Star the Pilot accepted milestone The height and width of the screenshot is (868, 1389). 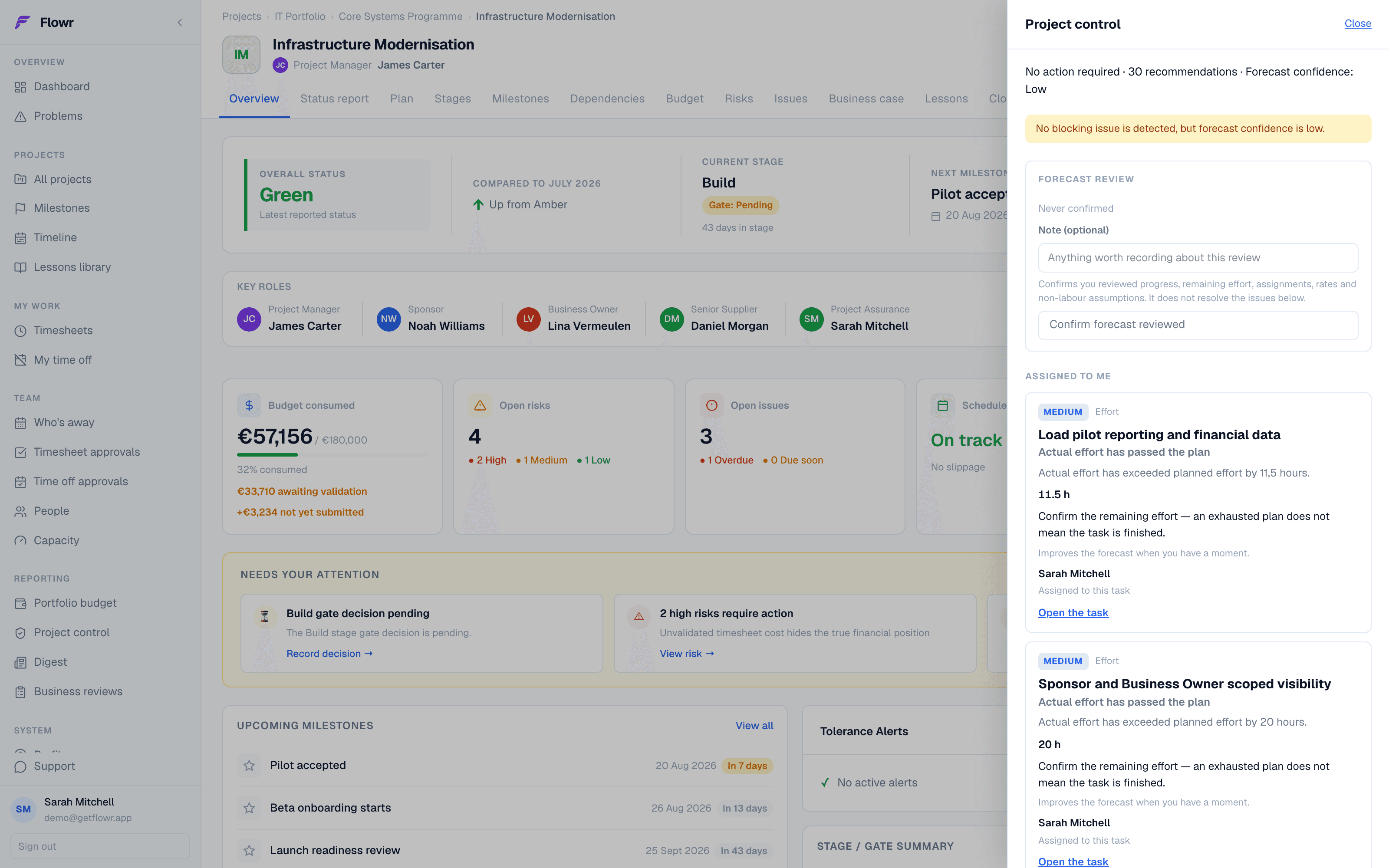249,766
